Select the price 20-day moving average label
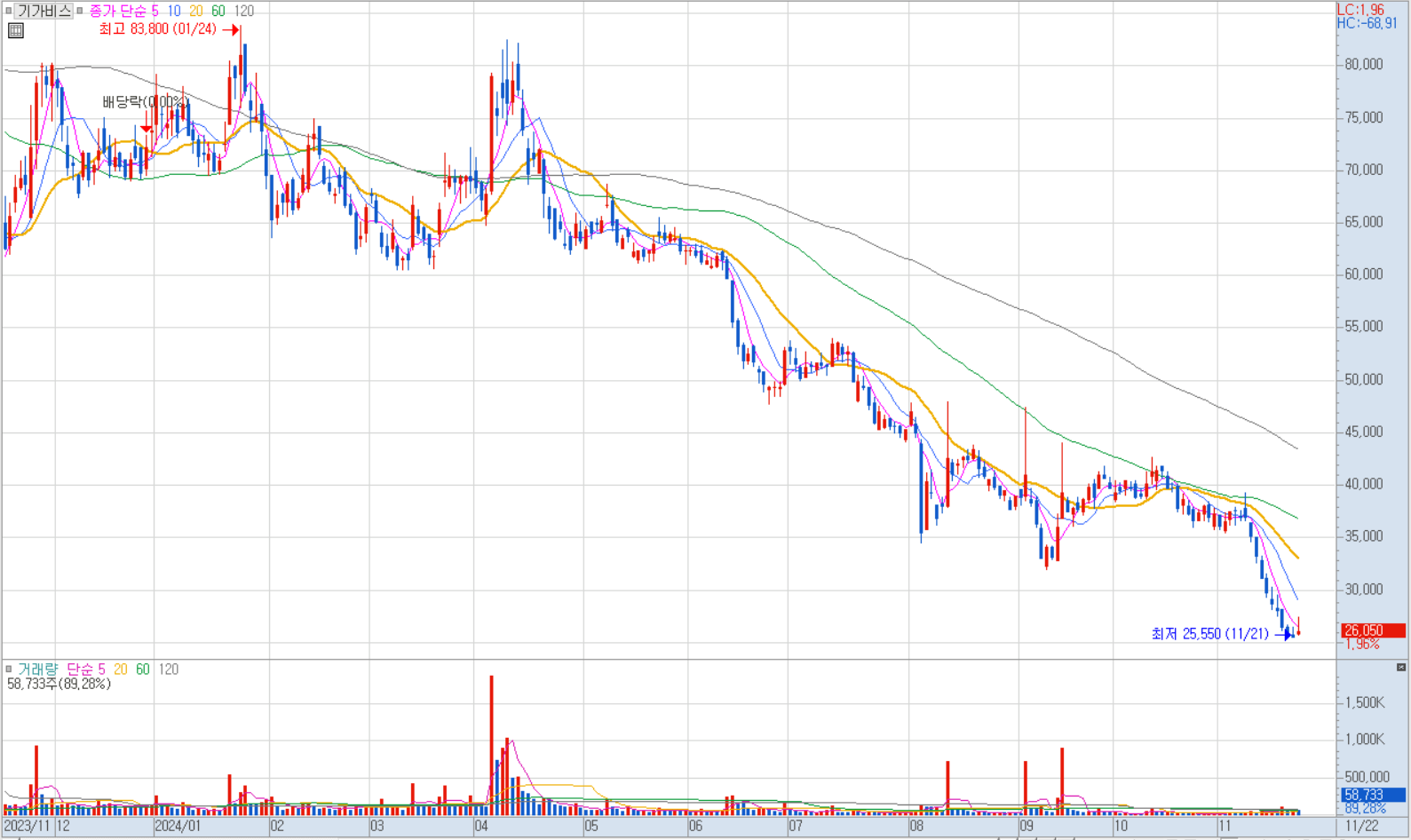1411x840 pixels. [196, 11]
